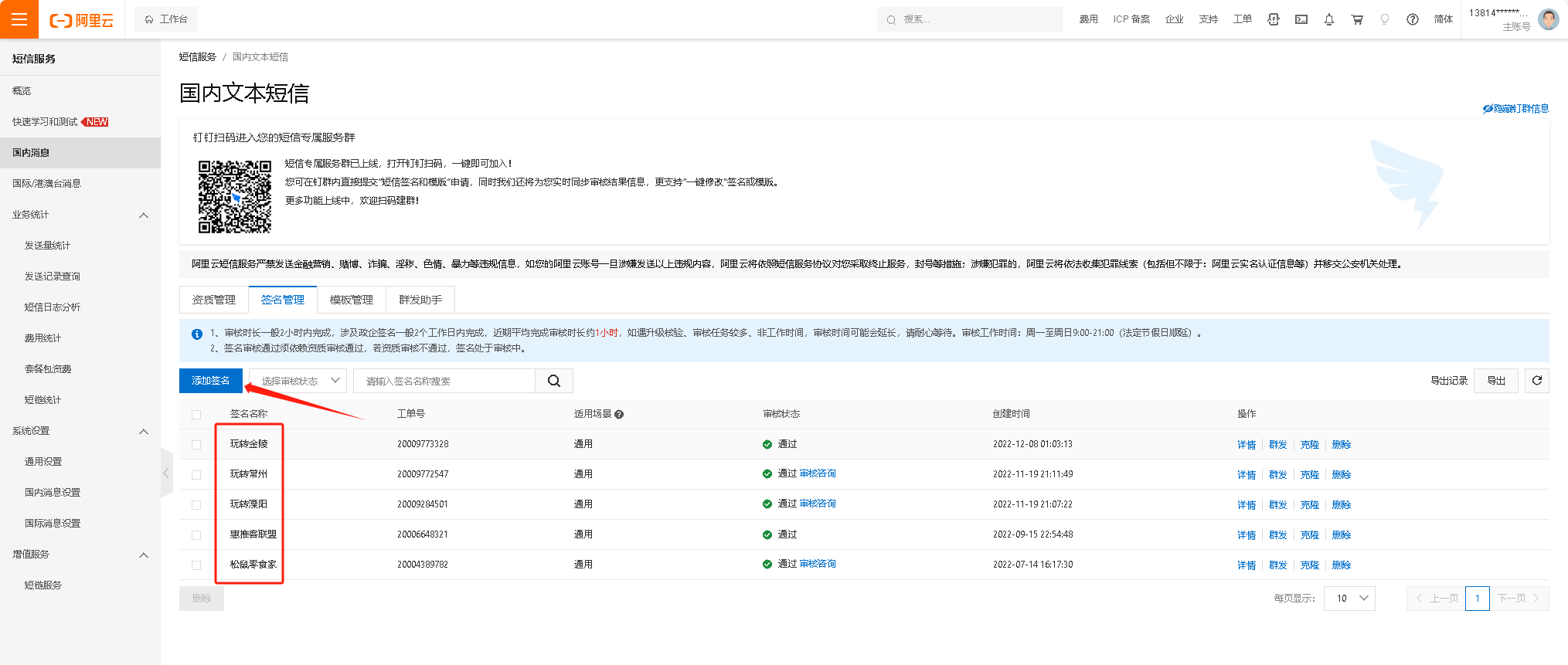
Task: Open the help question mark icon
Action: coord(1413,19)
